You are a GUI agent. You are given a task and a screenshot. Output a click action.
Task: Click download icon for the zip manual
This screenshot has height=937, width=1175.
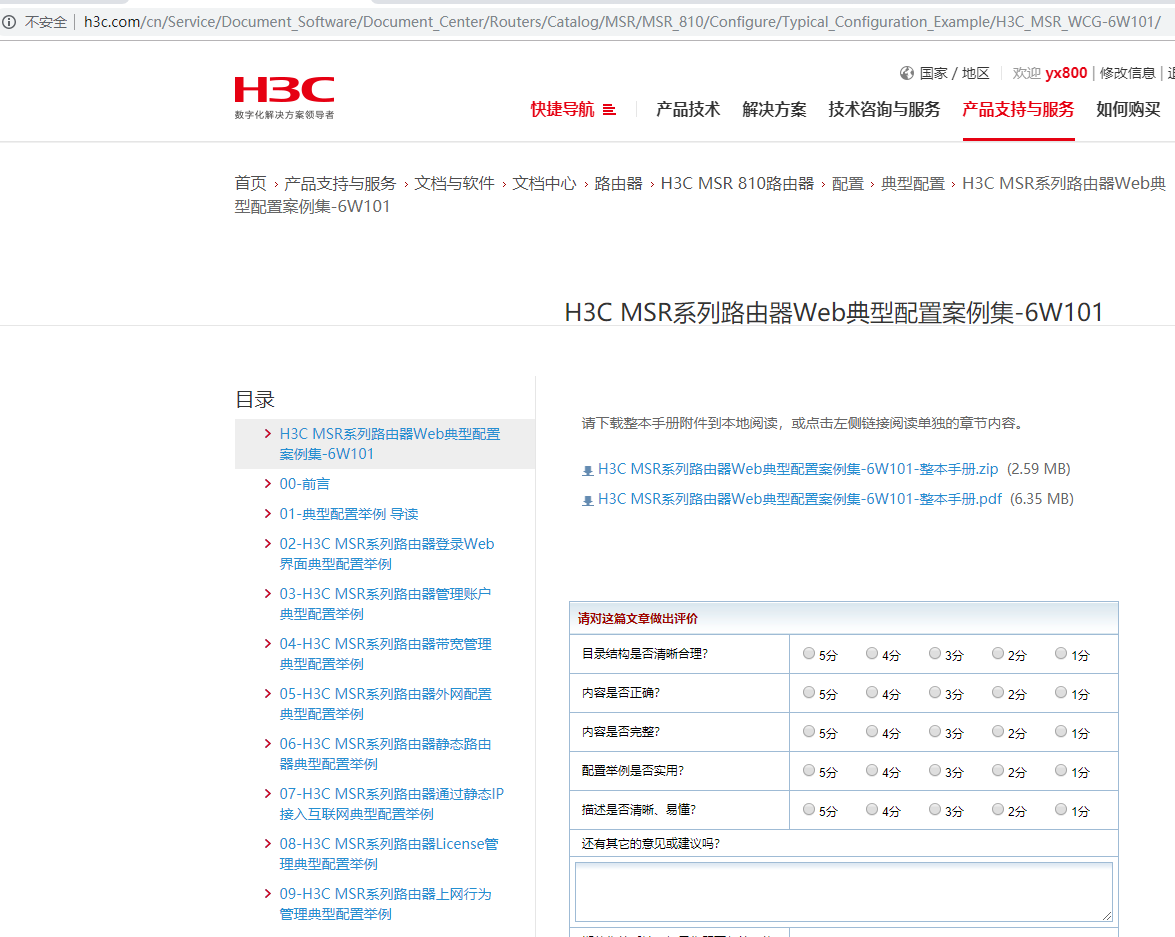tap(588, 471)
